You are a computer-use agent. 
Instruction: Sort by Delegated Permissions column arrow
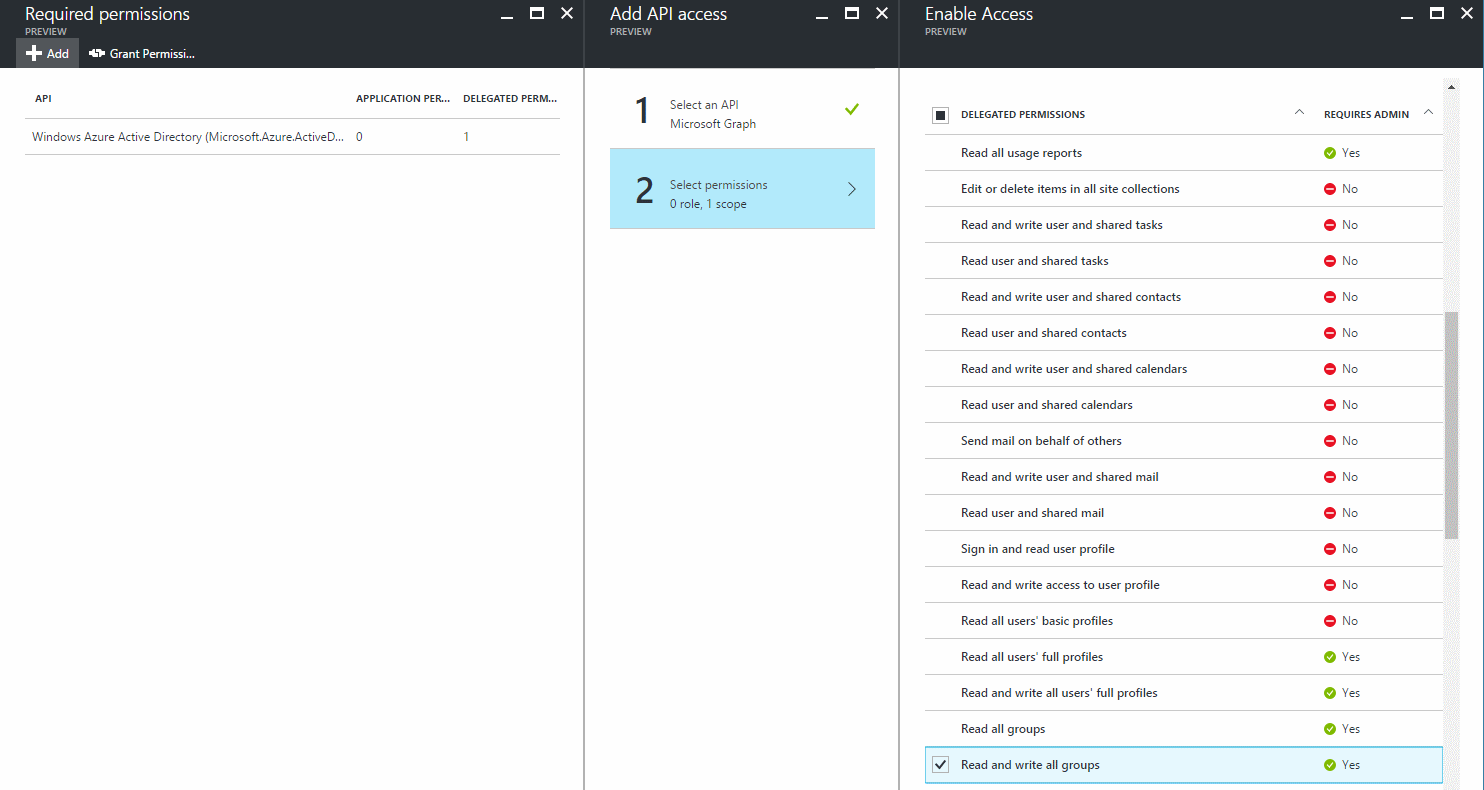coord(1299,113)
